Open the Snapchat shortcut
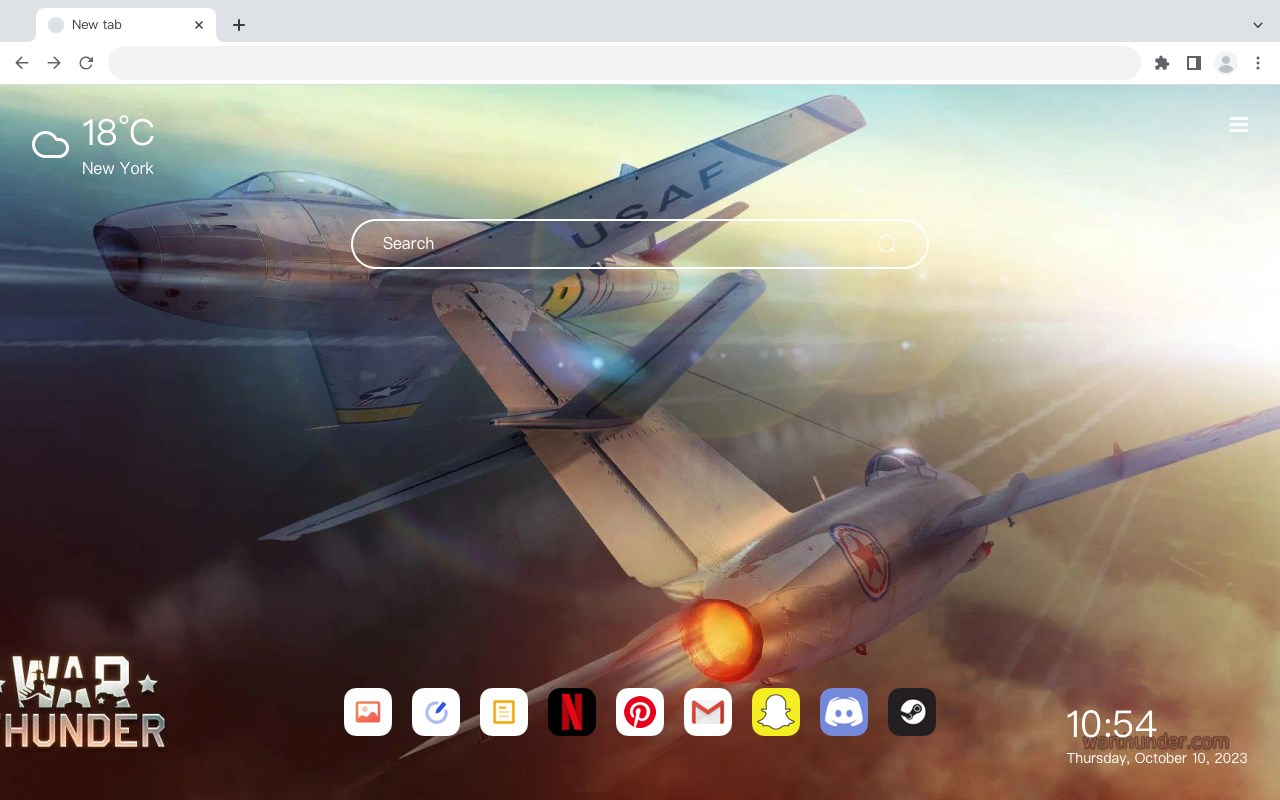1280x800 pixels. 776,712
